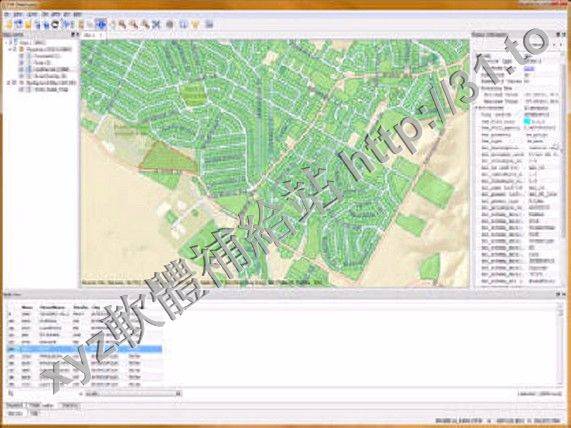Viewport: 571px width, 428px height.
Task: Click the blue hyperlink in the Feature Information panel
Action: click(x=529, y=68)
